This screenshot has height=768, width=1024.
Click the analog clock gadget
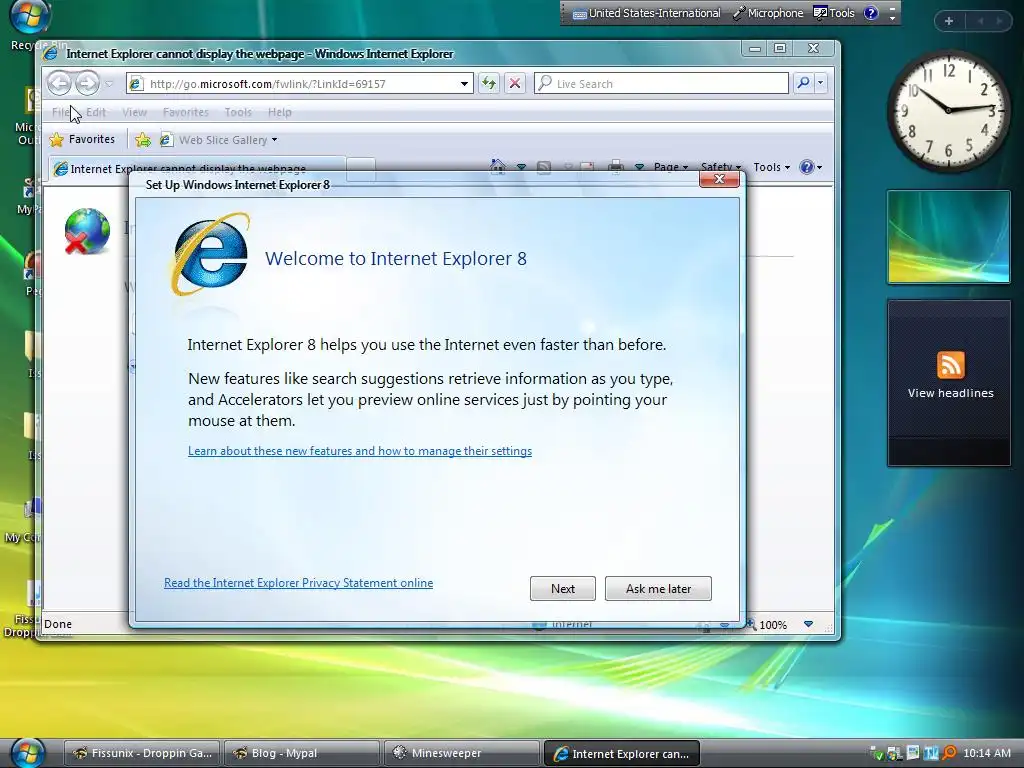pos(948,111)
